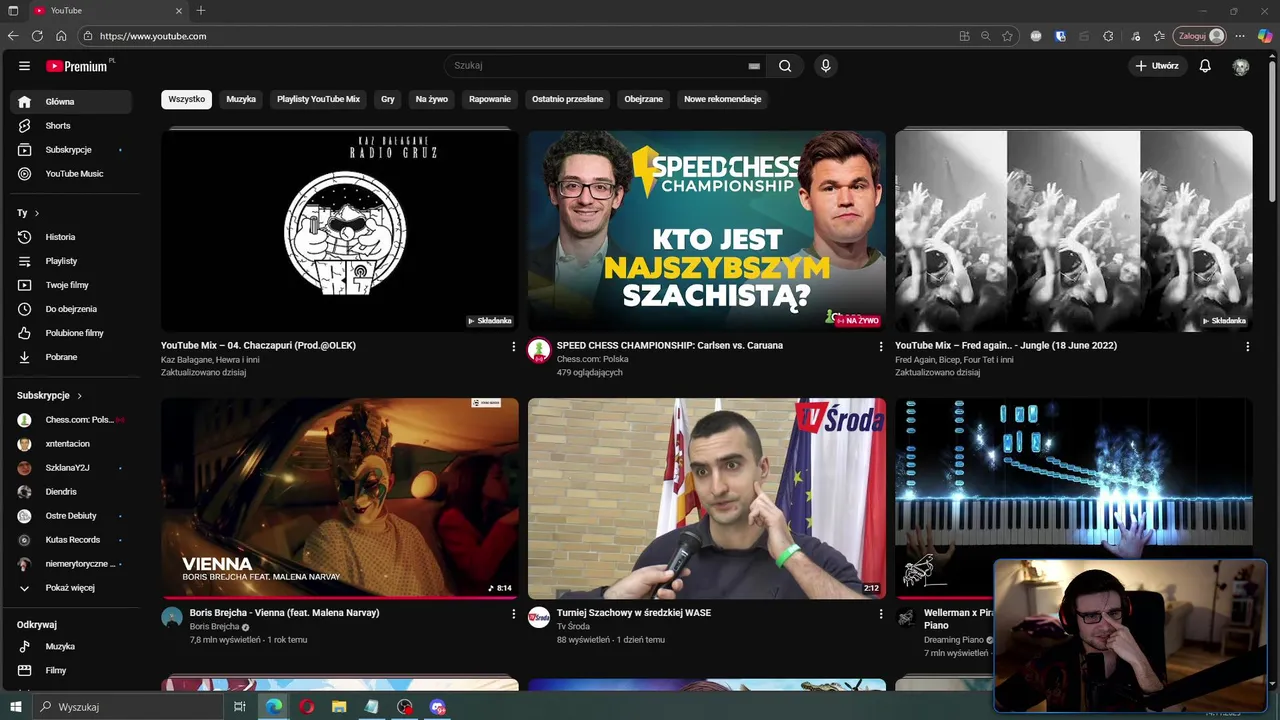Open the account avatar menu

click(1241, 66)
